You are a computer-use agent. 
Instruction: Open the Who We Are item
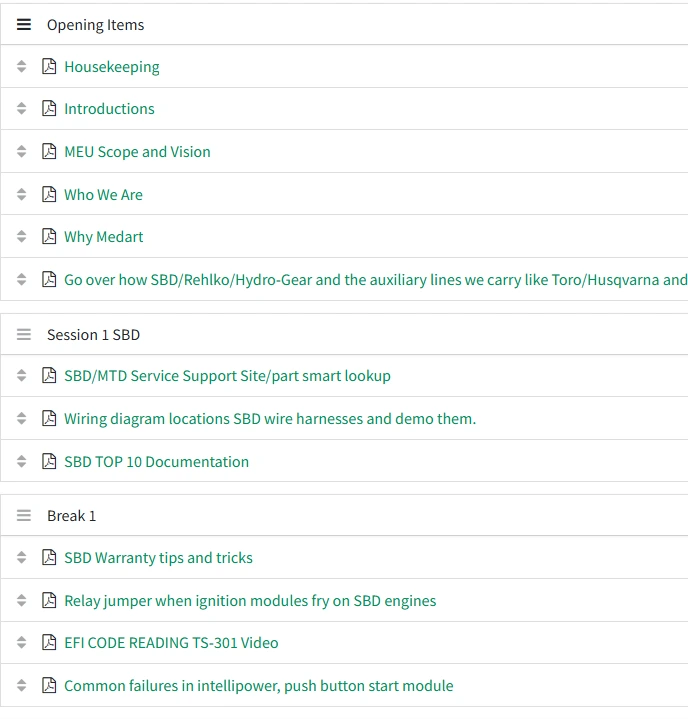click(103, 194)
